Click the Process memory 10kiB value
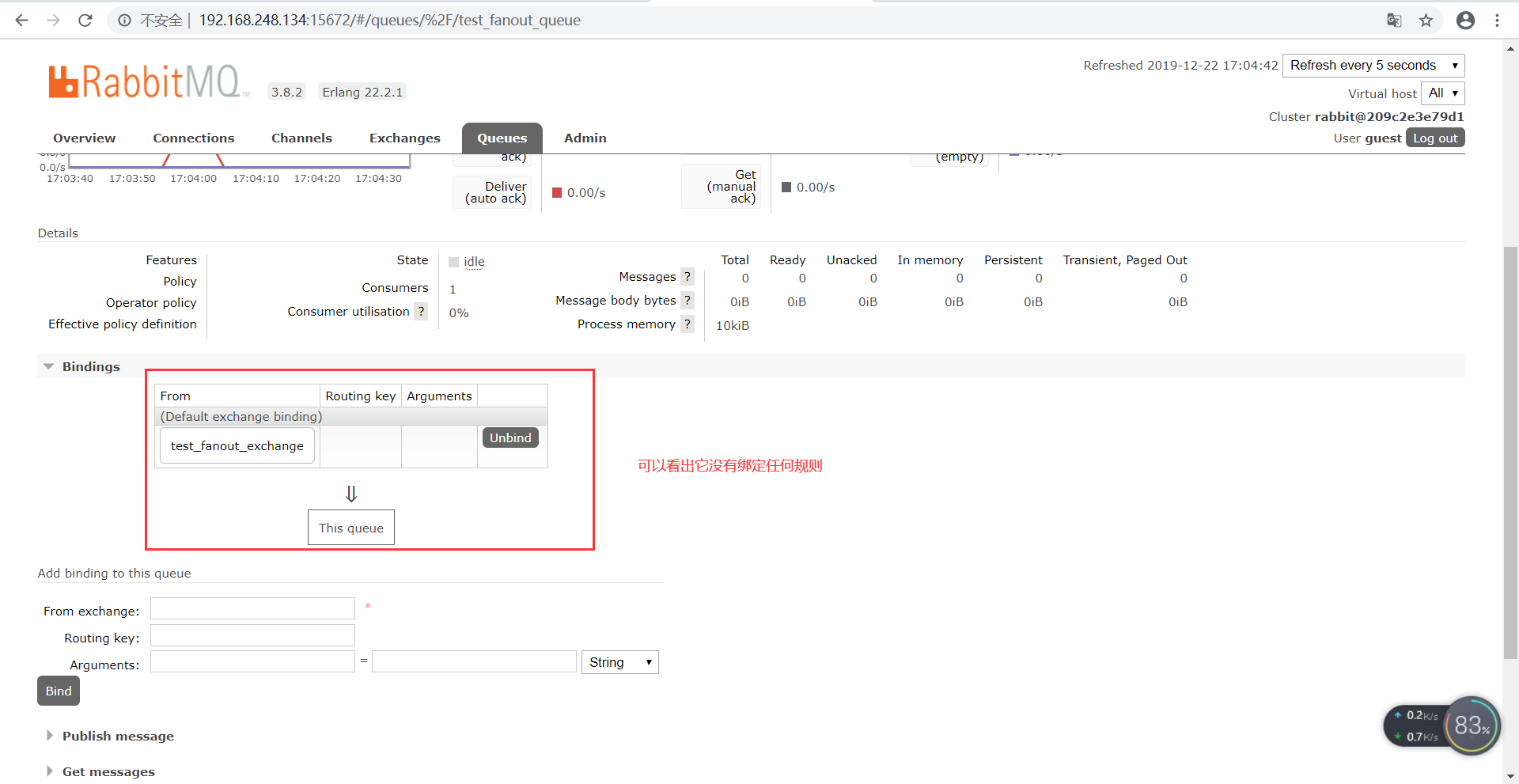This screenshot has width=1519, height=784. click(x=732, y=325)
